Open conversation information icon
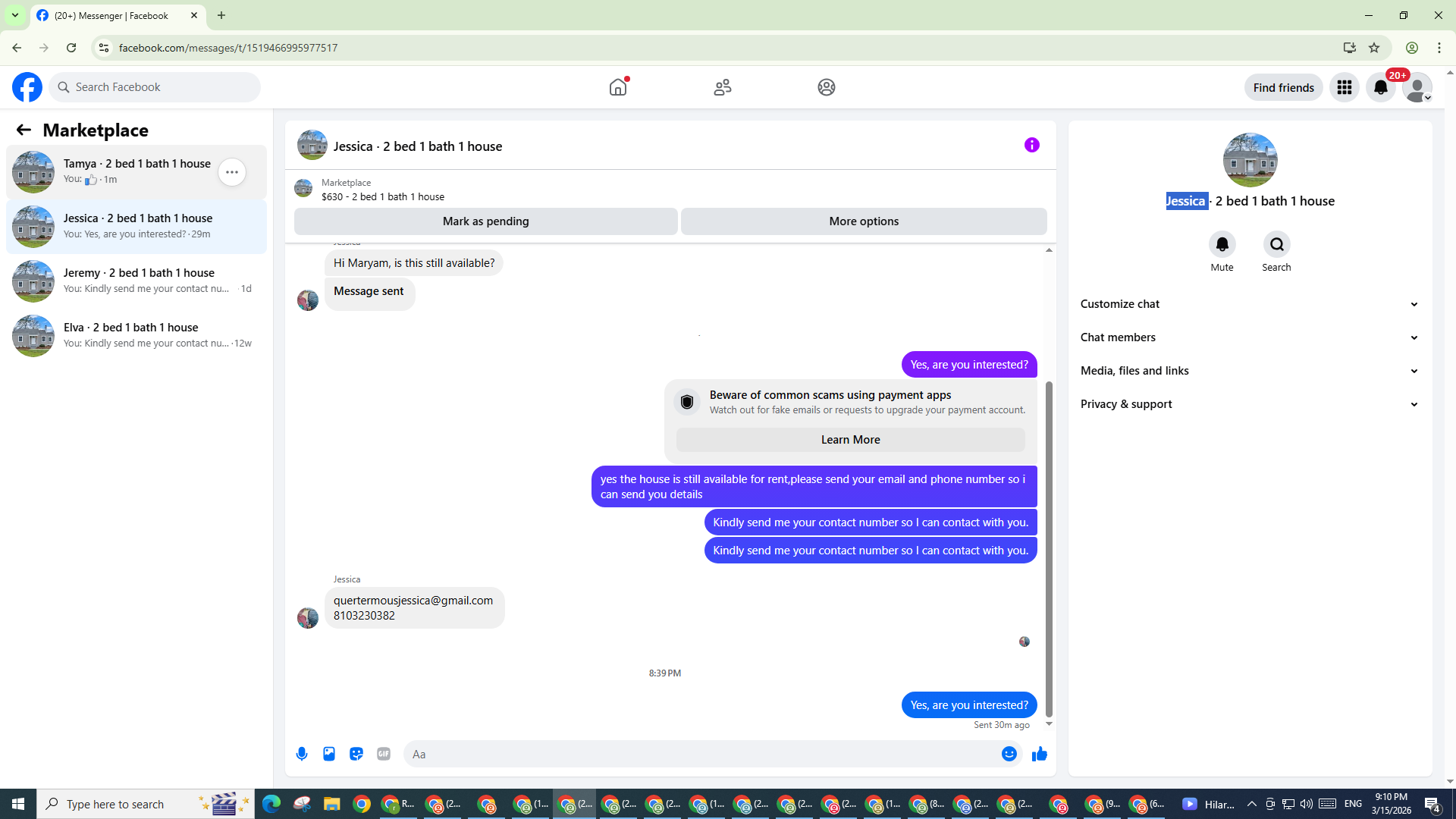 (1032, 145)
